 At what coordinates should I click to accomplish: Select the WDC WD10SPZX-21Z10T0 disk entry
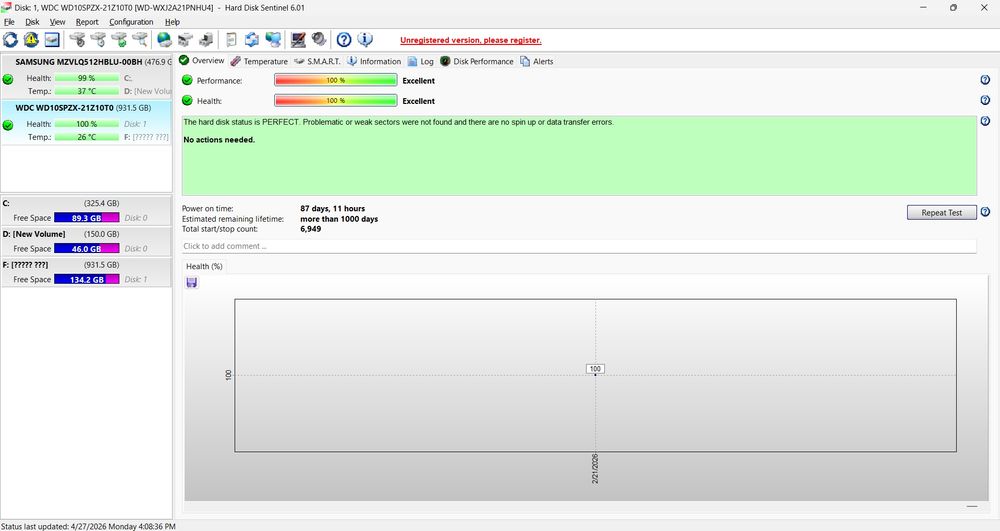(86, 122)
